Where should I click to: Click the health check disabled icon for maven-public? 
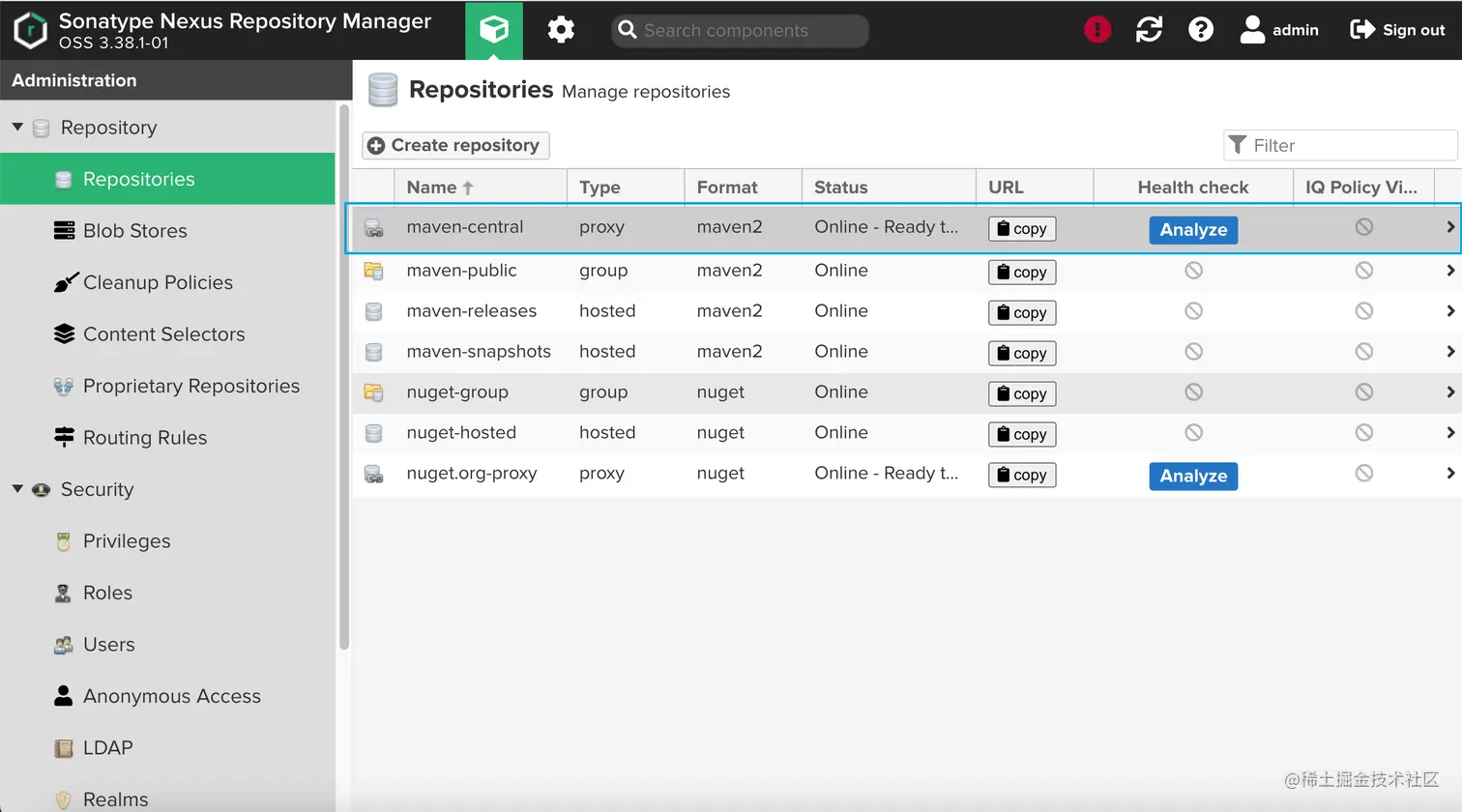(1193, 271)
